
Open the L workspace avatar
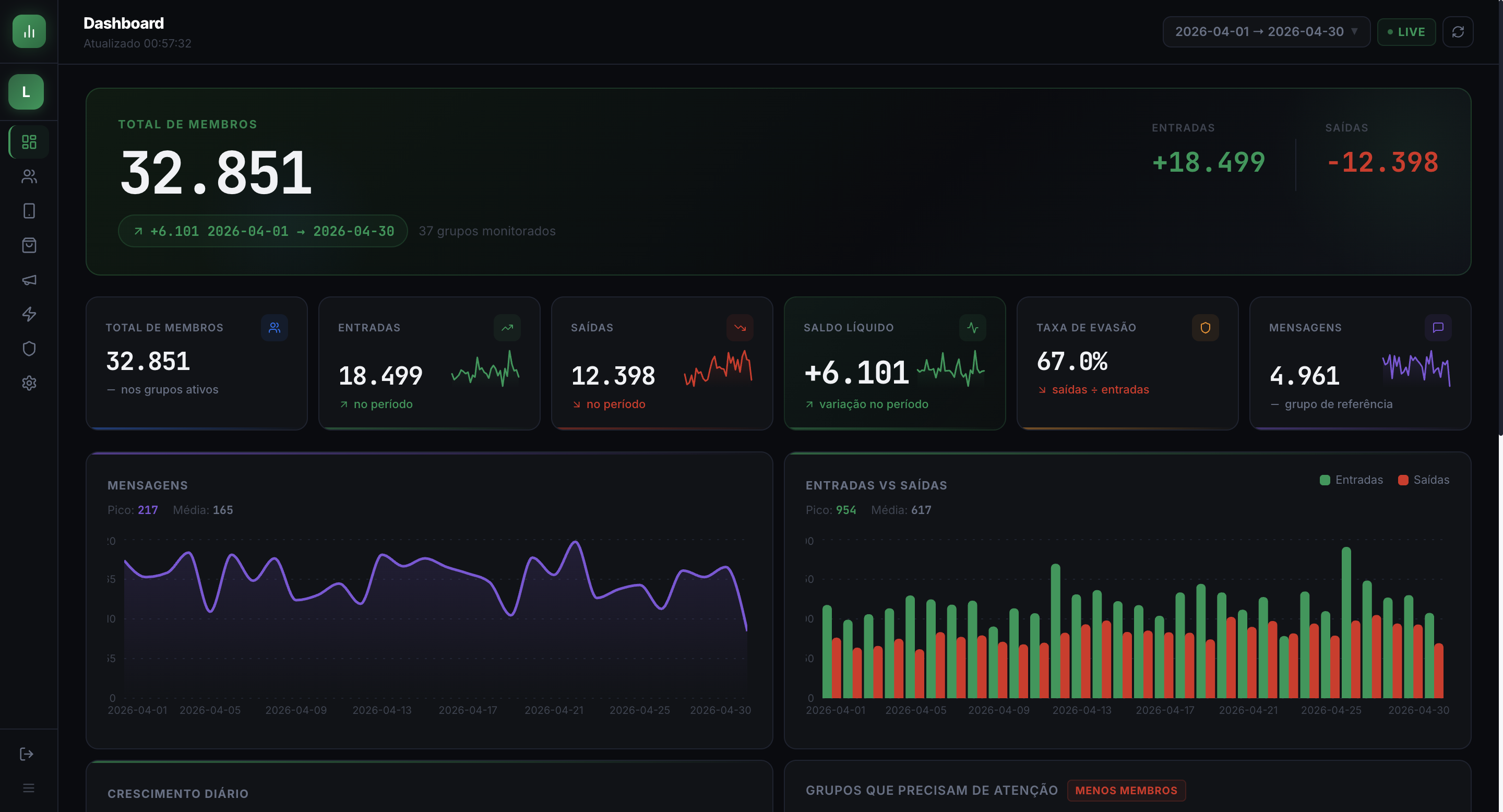(26, 91)
